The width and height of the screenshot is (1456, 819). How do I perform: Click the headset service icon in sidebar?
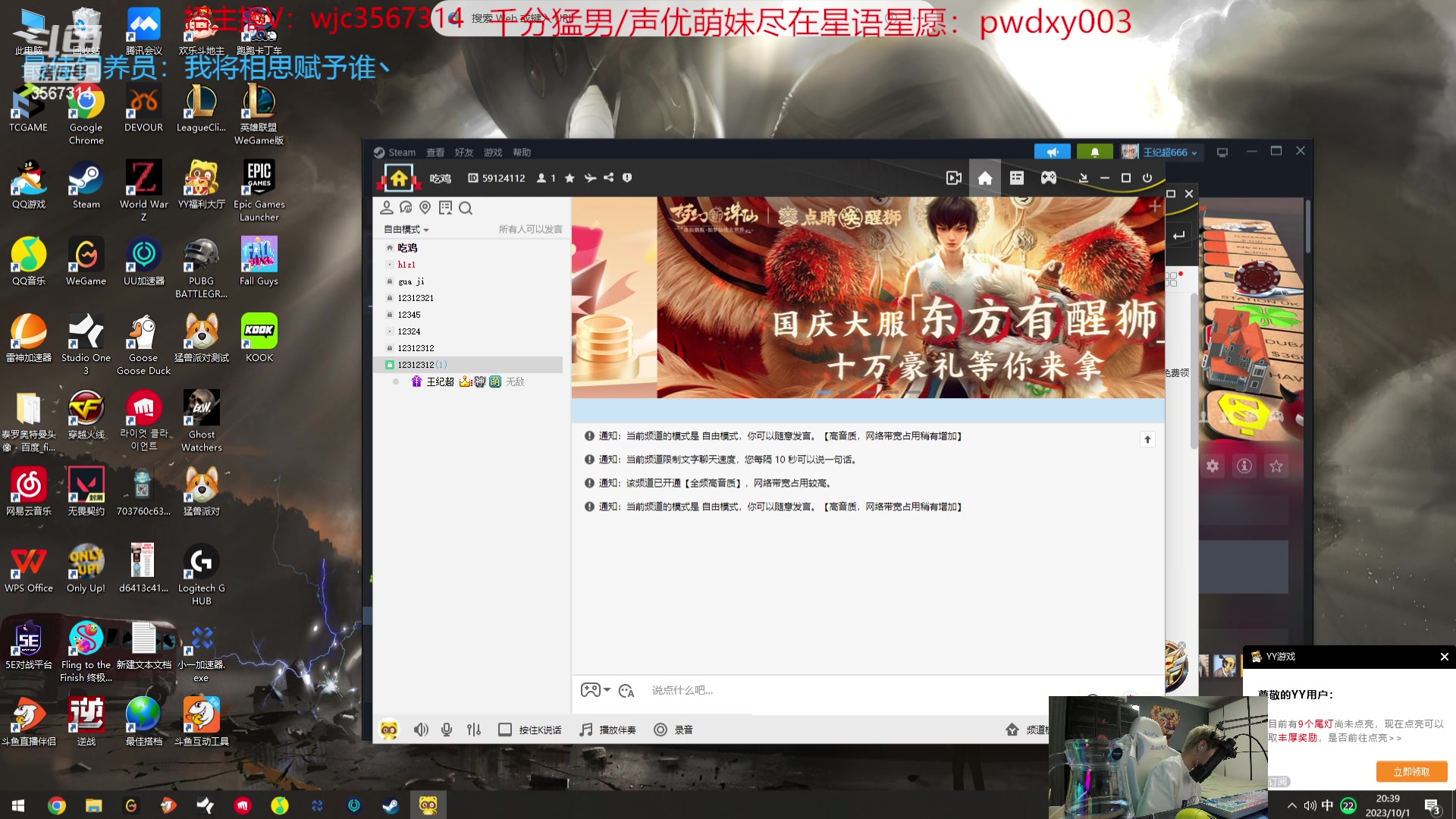point(406,208)
